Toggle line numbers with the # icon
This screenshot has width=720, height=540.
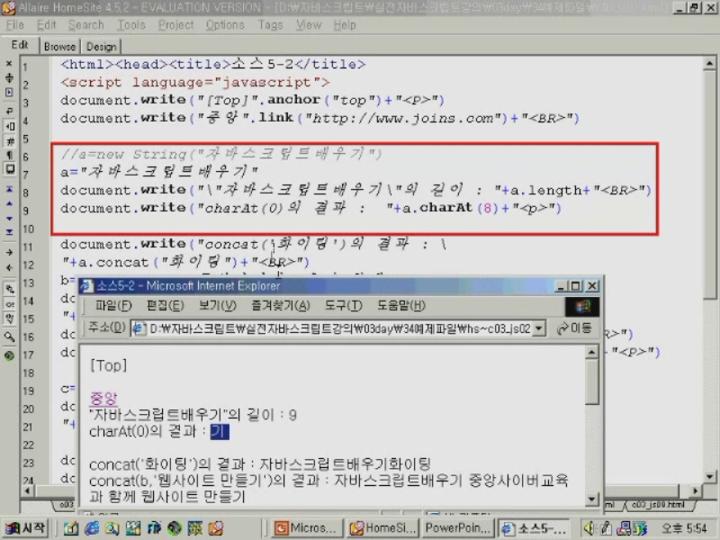tap(9, 141)
